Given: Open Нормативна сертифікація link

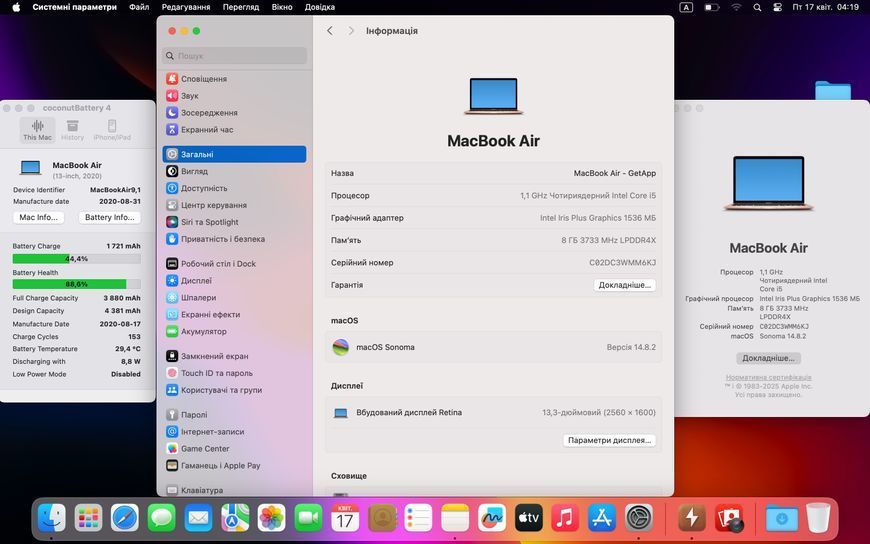Looking at the screenshot, I should tap(768, 377).
